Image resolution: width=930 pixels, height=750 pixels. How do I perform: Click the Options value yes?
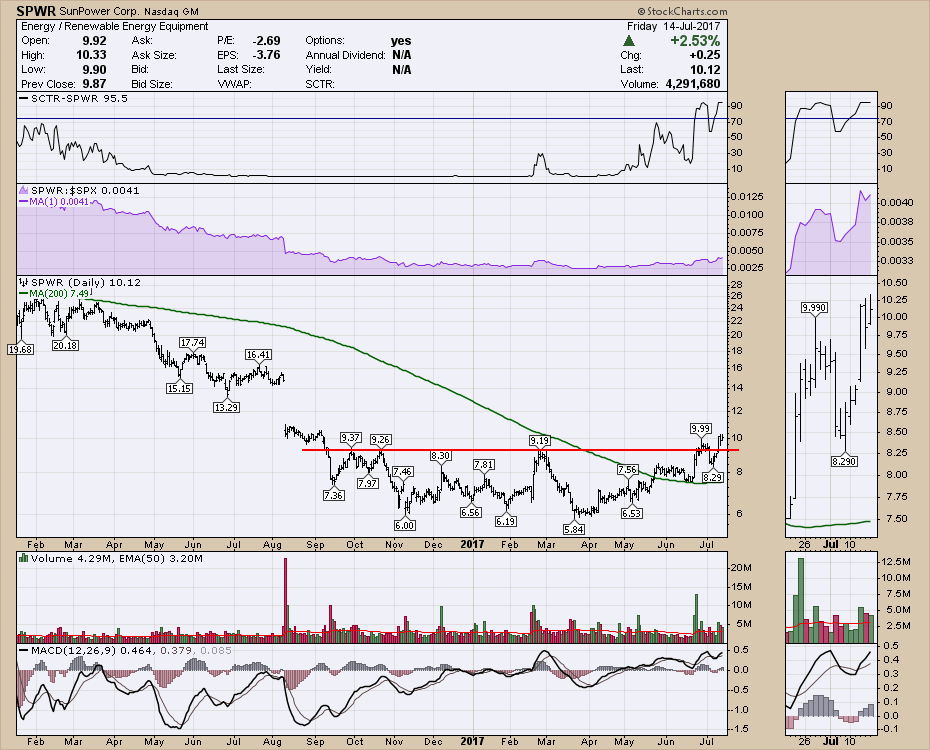pos(401,40)
